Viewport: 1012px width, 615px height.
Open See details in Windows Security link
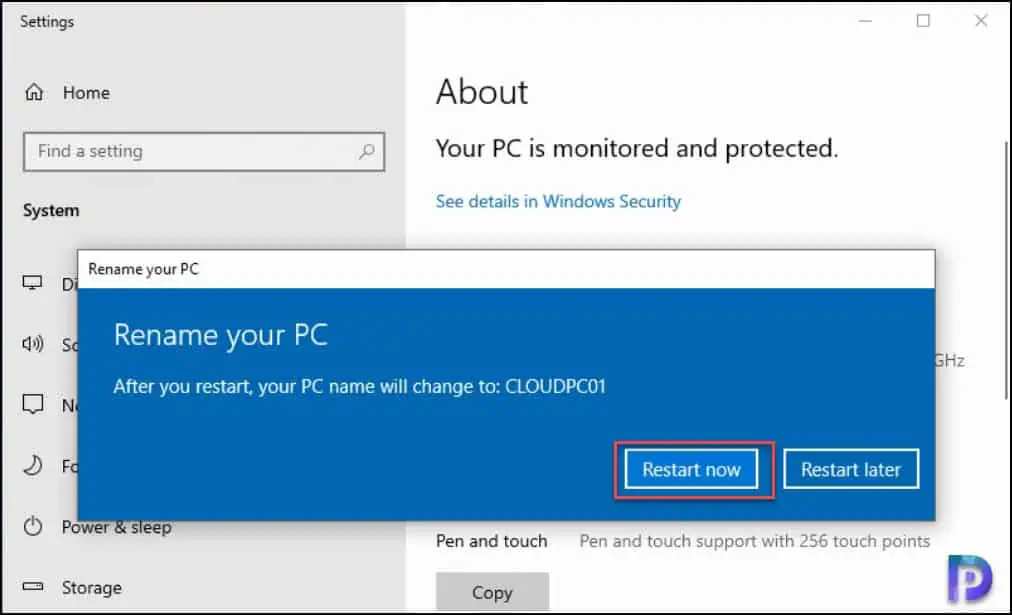click(558, 201)
